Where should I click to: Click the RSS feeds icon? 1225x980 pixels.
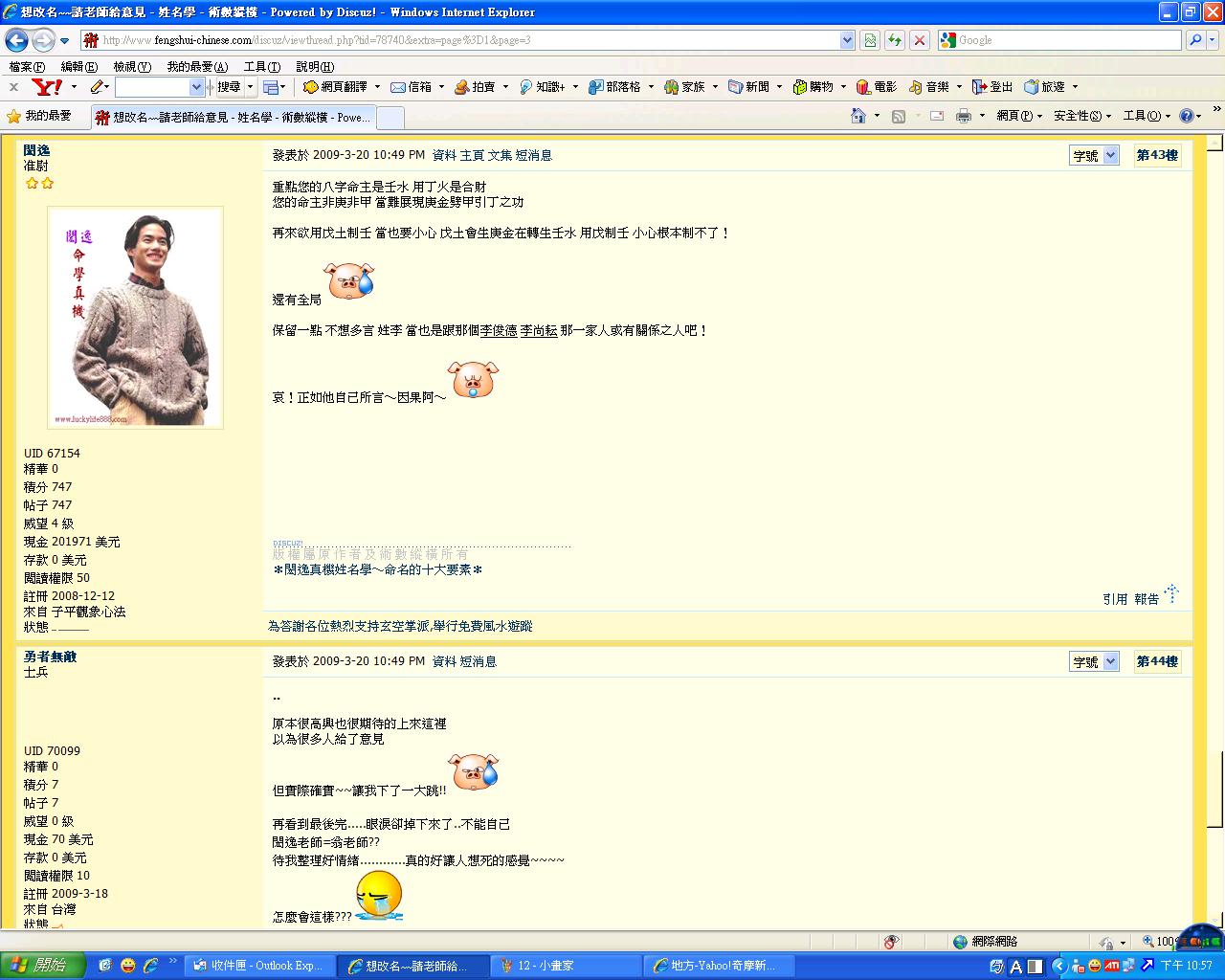click(898, 116)
